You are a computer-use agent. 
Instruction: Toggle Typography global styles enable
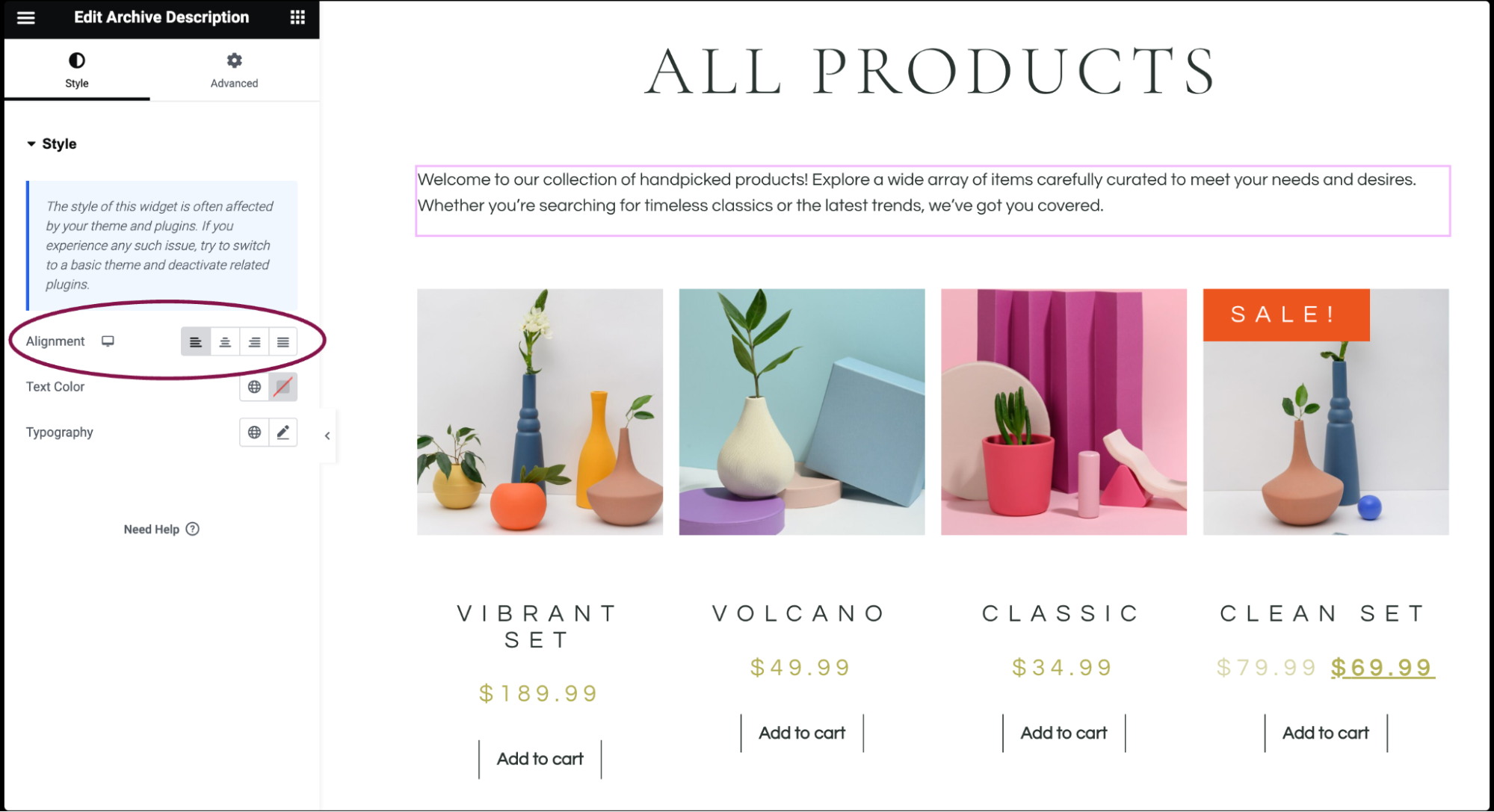(x=255, y=432)
